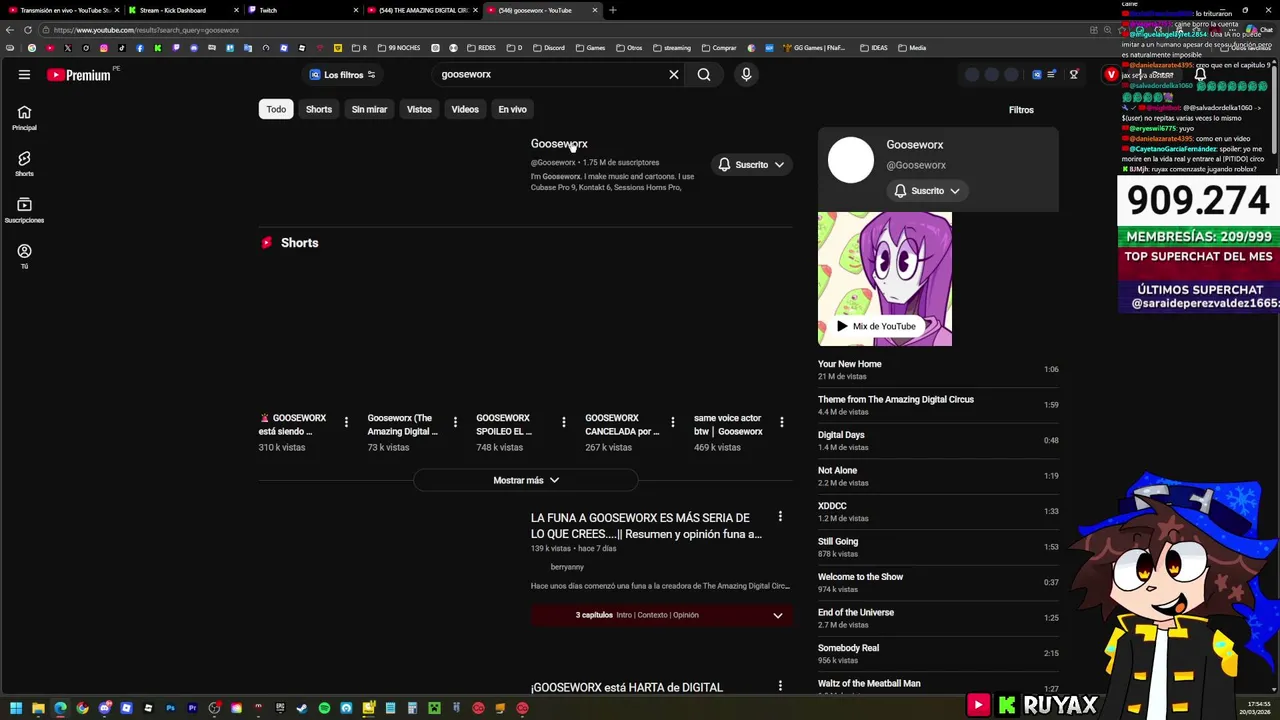
Task: Expand Suscrito dropdown in the Gooseworx side card
Action: 927,191
